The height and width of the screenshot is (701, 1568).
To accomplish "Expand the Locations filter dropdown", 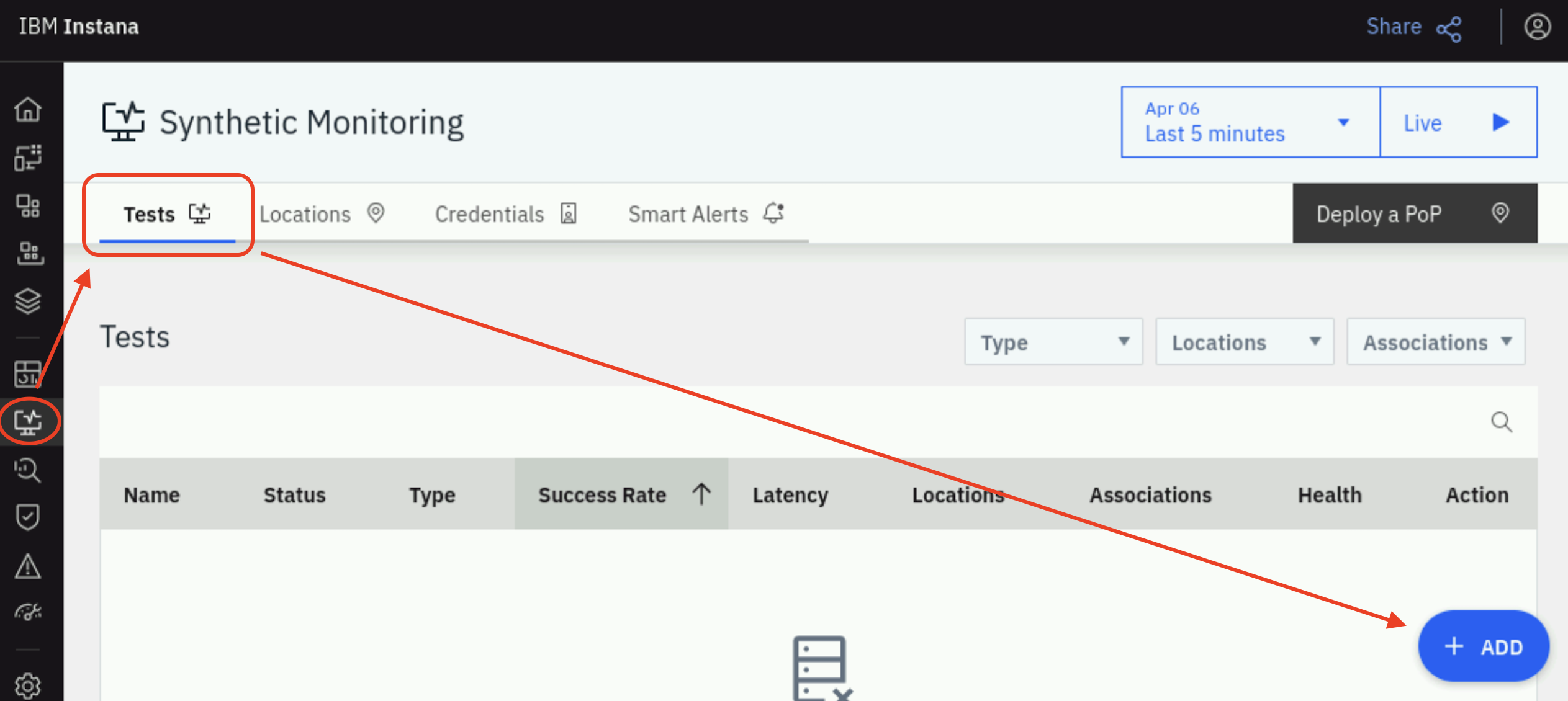I will click(x=1245, y=342).
